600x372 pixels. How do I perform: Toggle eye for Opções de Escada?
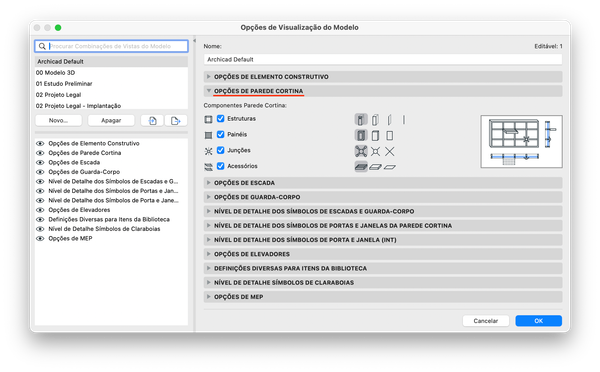[40, 163]
